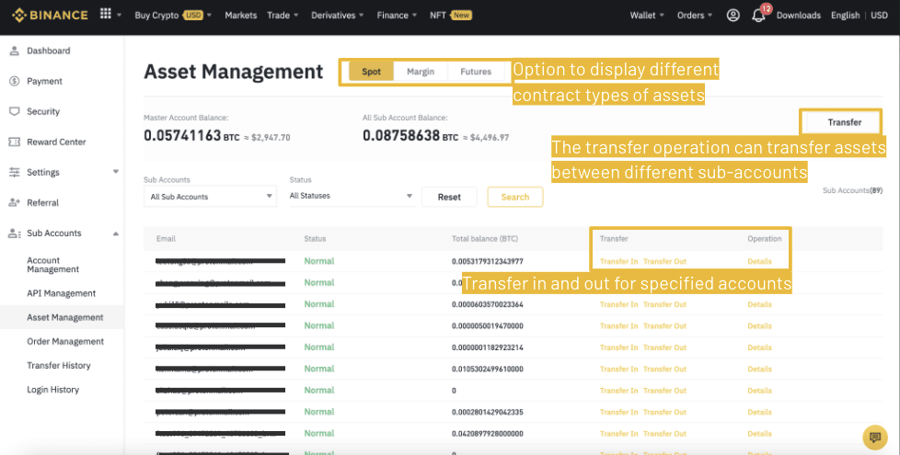Go to Payment in the sidebar
Image resolution: width=900 pixels, height=455 pixels.
tap(44, 81)
